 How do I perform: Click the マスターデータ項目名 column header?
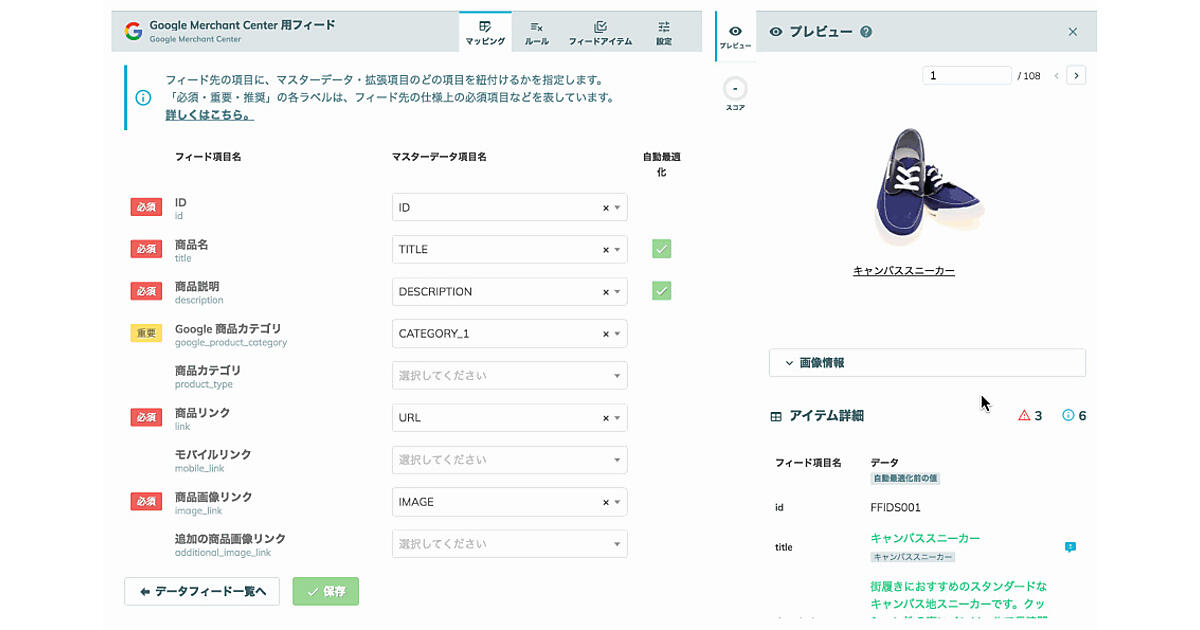pyautogui.click(x=439, y=157)
